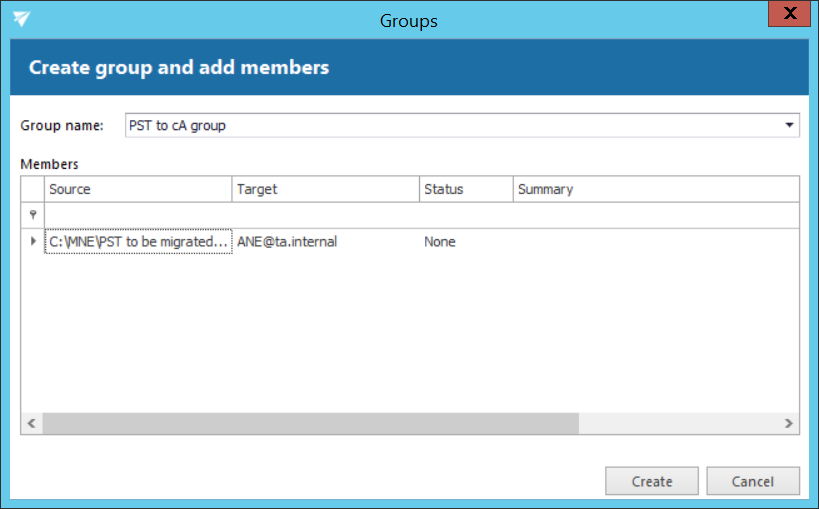Click the Source filter cell in filter row
The width and height of the screenshot is (819, 509).
138,215
